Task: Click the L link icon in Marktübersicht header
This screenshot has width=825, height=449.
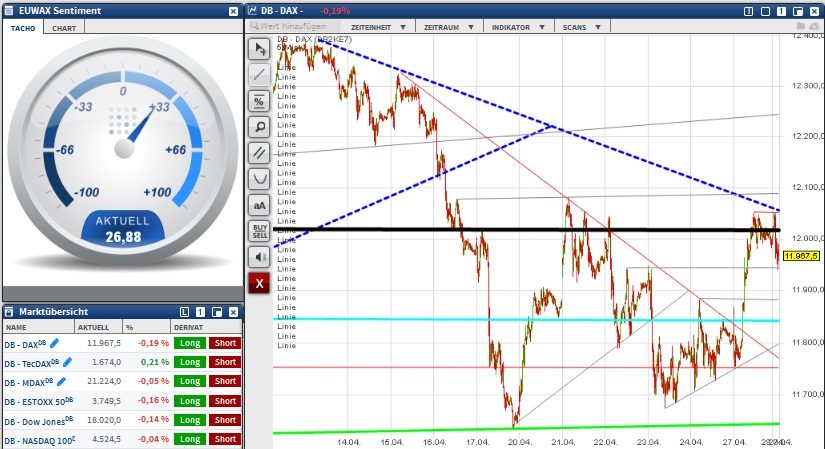Action: [184, 312]
